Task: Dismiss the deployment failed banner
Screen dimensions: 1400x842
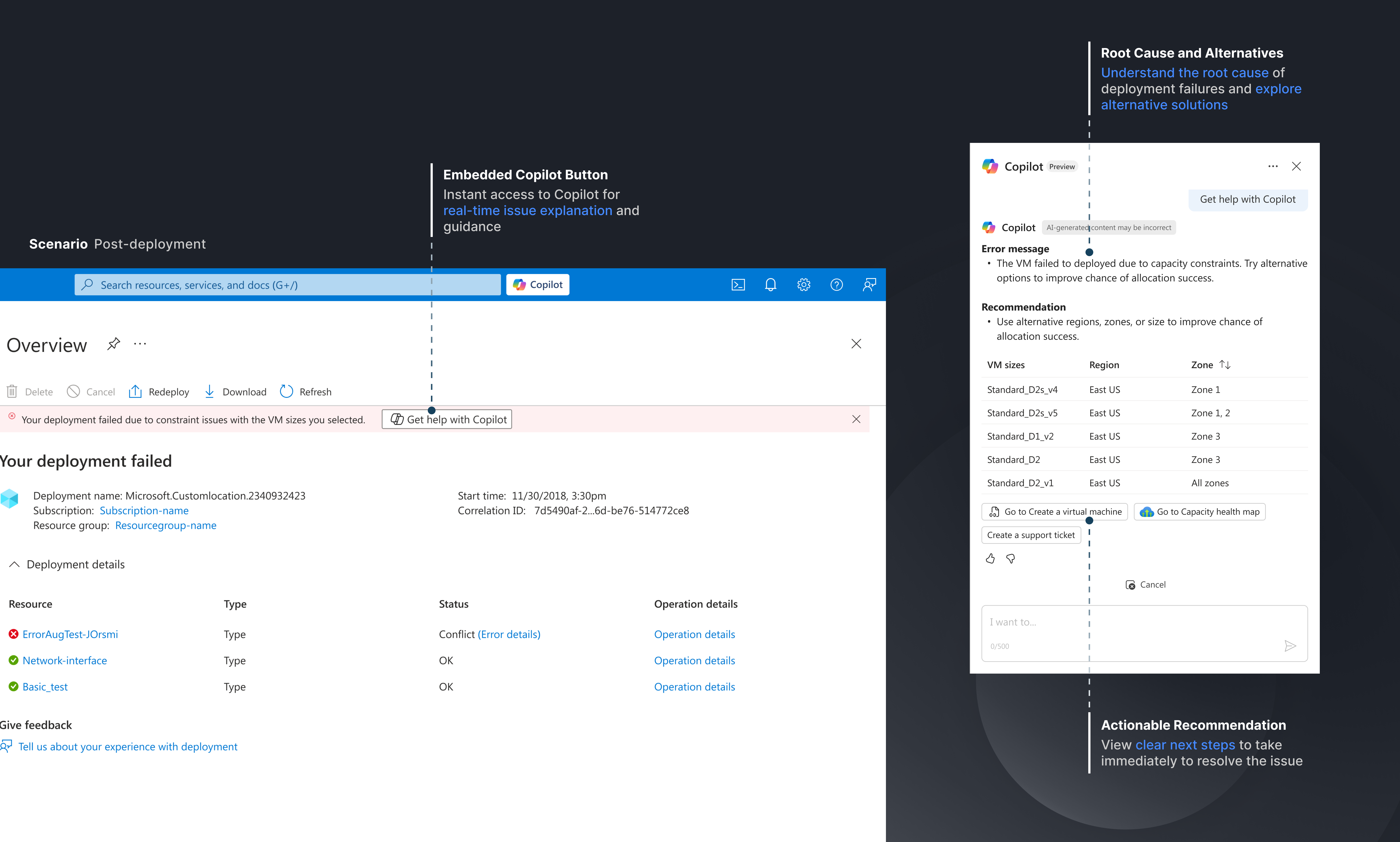Action: (856, 419)
